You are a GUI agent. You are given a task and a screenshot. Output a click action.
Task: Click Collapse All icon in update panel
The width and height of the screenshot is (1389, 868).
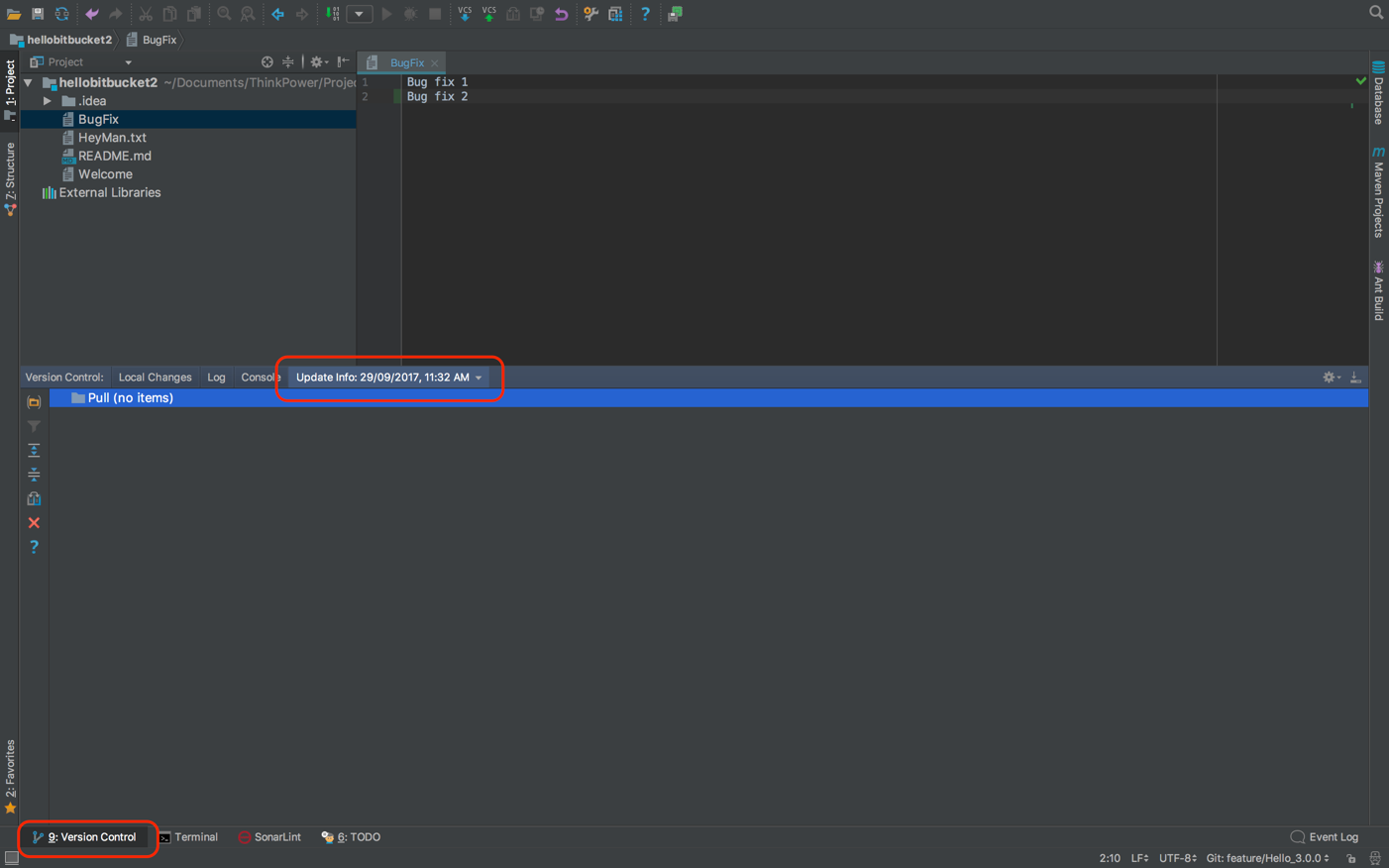click(34, 474)
